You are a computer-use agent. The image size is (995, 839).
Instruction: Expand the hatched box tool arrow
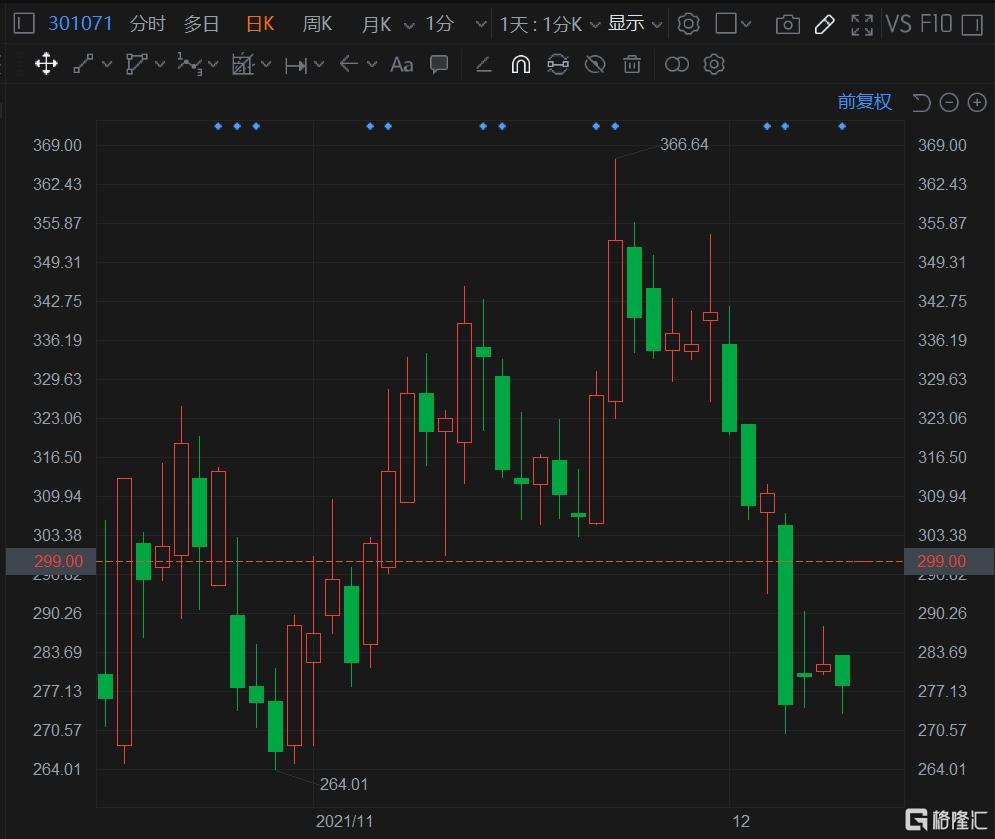pyautogui.click(x=266, y=64)
